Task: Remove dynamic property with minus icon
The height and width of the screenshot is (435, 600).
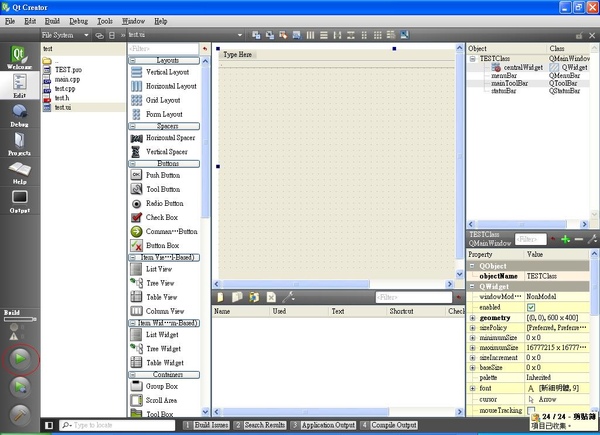Action: [579, 239]
